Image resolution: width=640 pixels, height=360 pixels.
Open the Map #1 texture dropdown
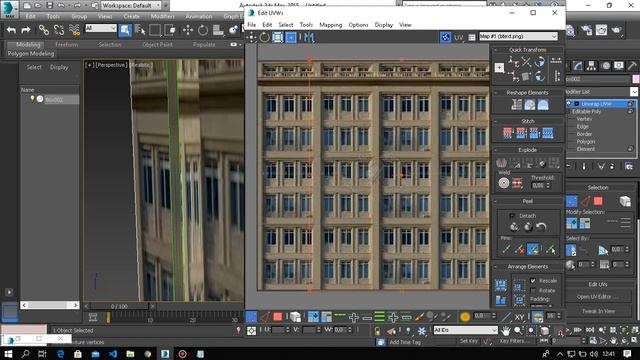[x=518, y=36]
